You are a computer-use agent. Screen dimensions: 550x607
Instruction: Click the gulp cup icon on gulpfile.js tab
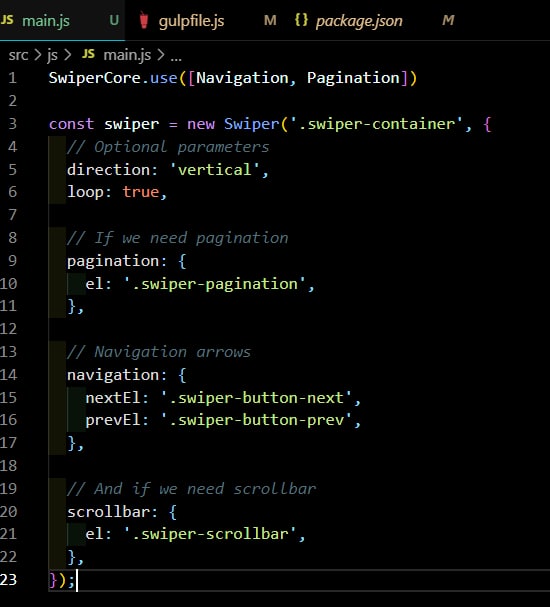coord(144,21)
